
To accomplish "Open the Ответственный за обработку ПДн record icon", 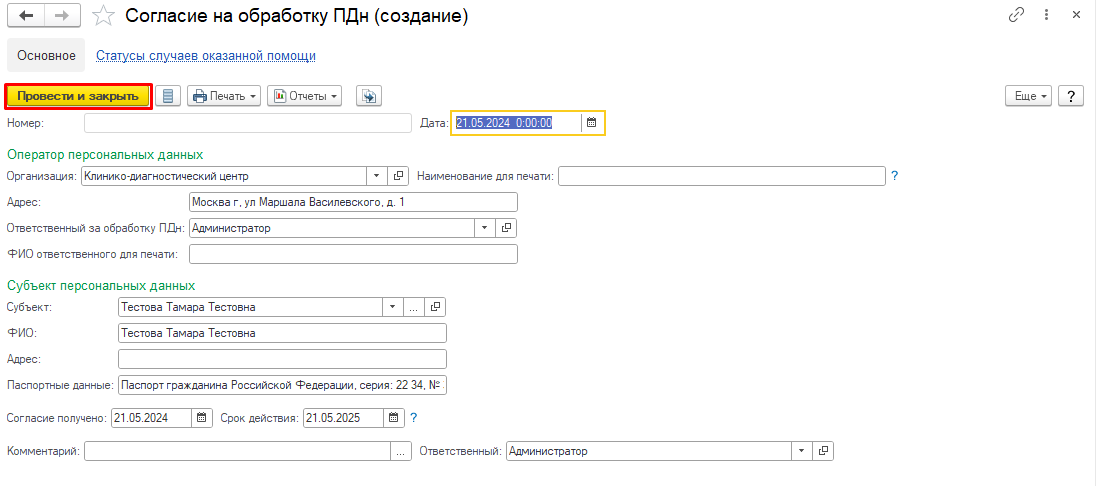I will 507,228.
